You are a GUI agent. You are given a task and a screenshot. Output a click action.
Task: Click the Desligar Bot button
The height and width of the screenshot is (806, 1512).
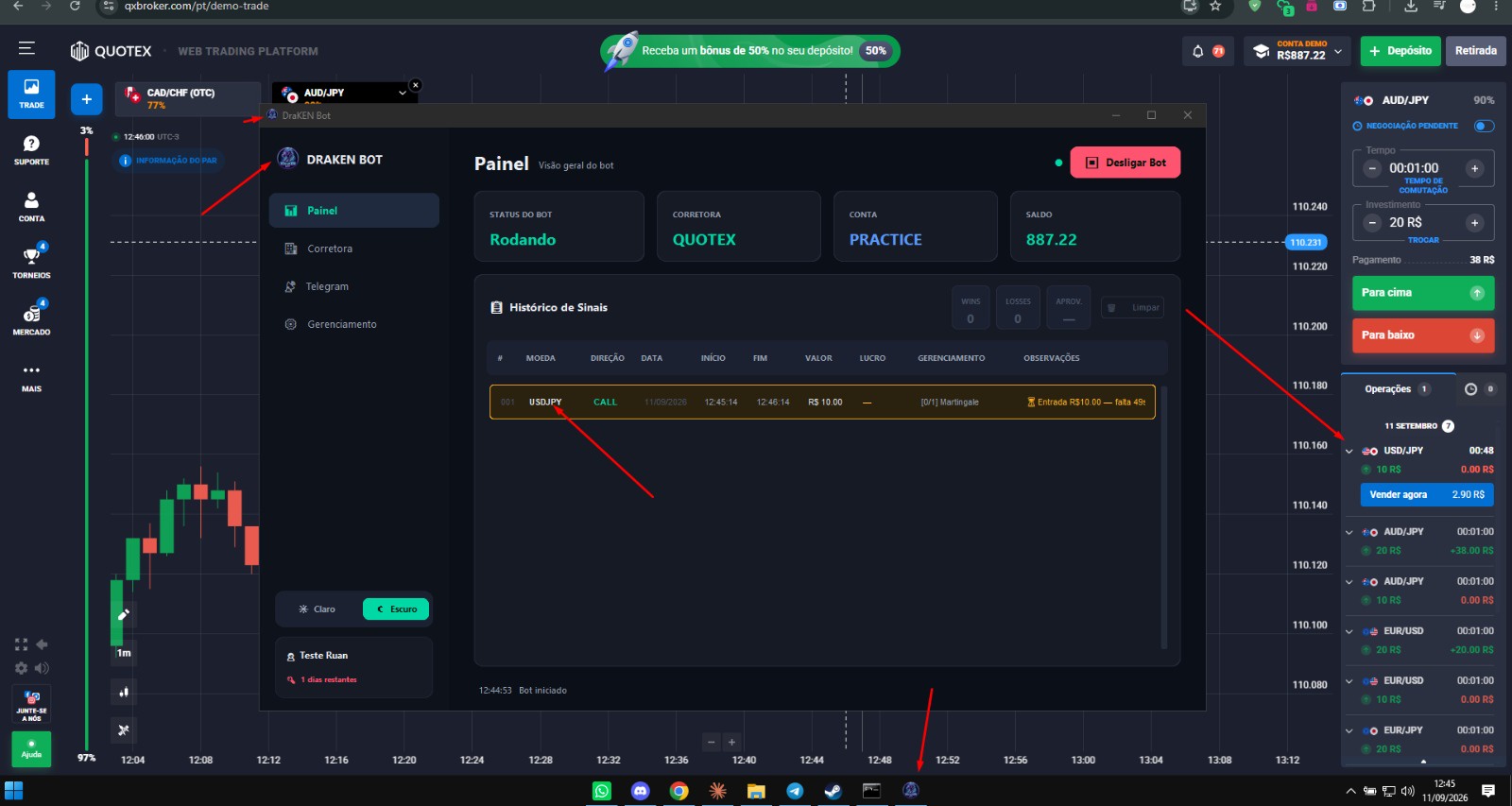[1125, 163]
